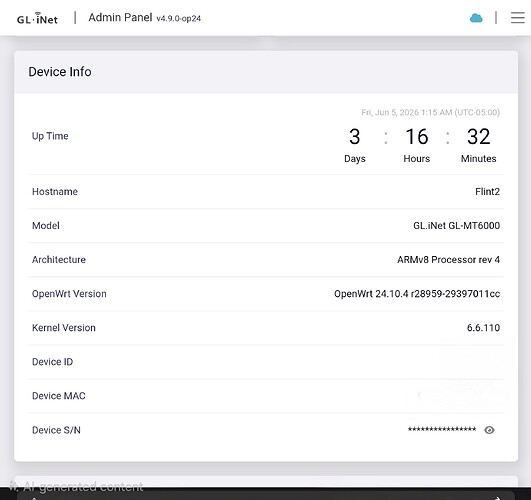This screenshot has height=500, width=531.
Task: Reveal the Device S/N with eye icon
Action: 489,430
